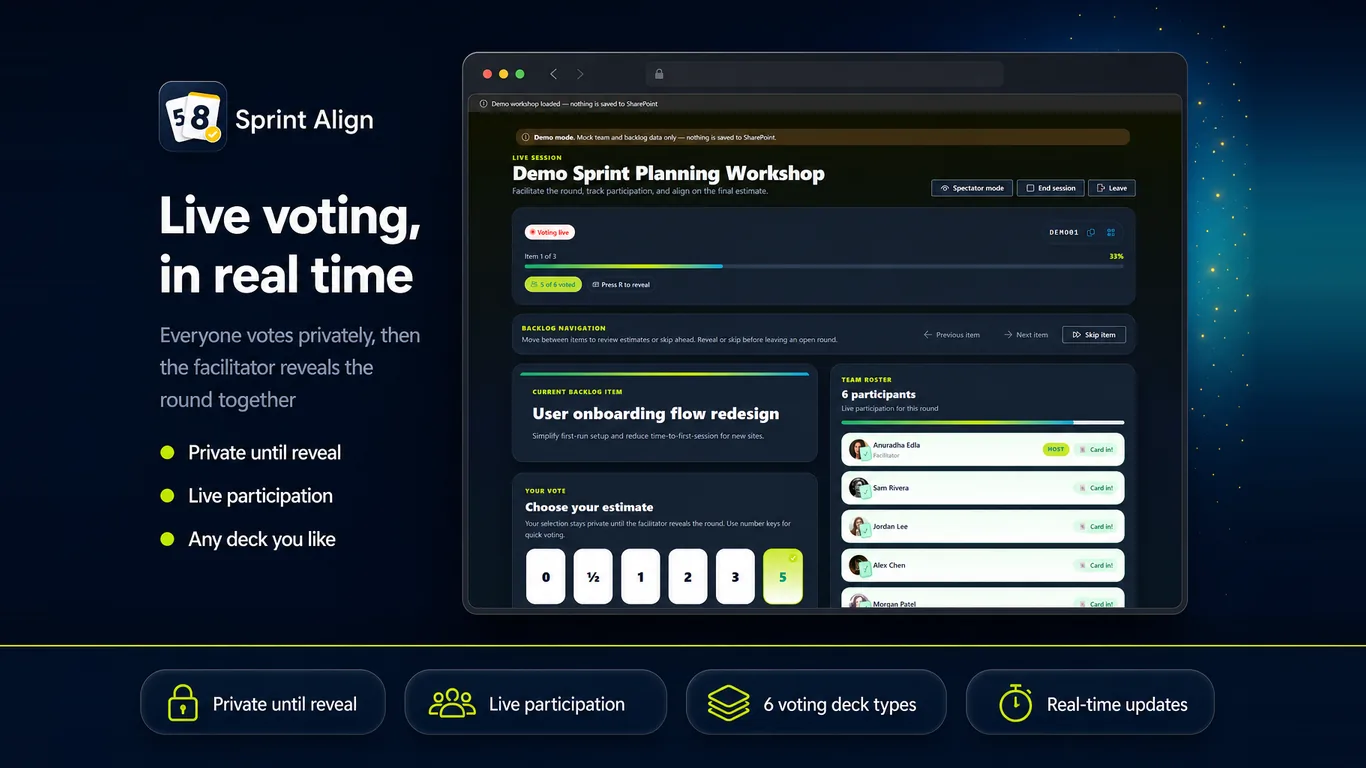Click Anuradha Edla's avatar
This screenshot has width=1366, height=768.
(x=859, y=449)
